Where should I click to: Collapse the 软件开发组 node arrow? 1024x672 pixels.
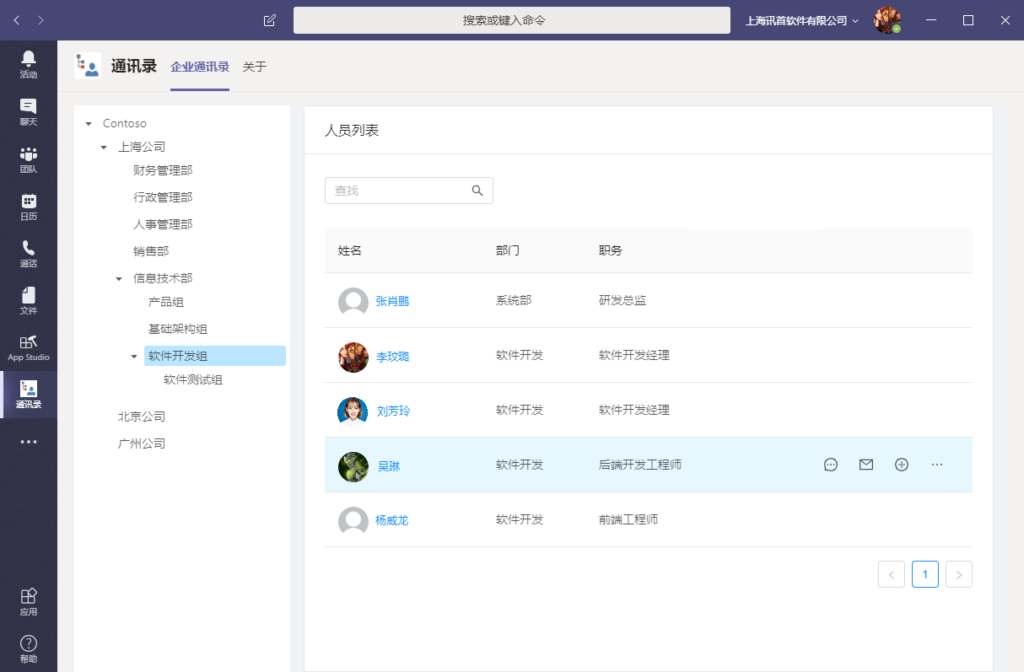tap(134, 357)
